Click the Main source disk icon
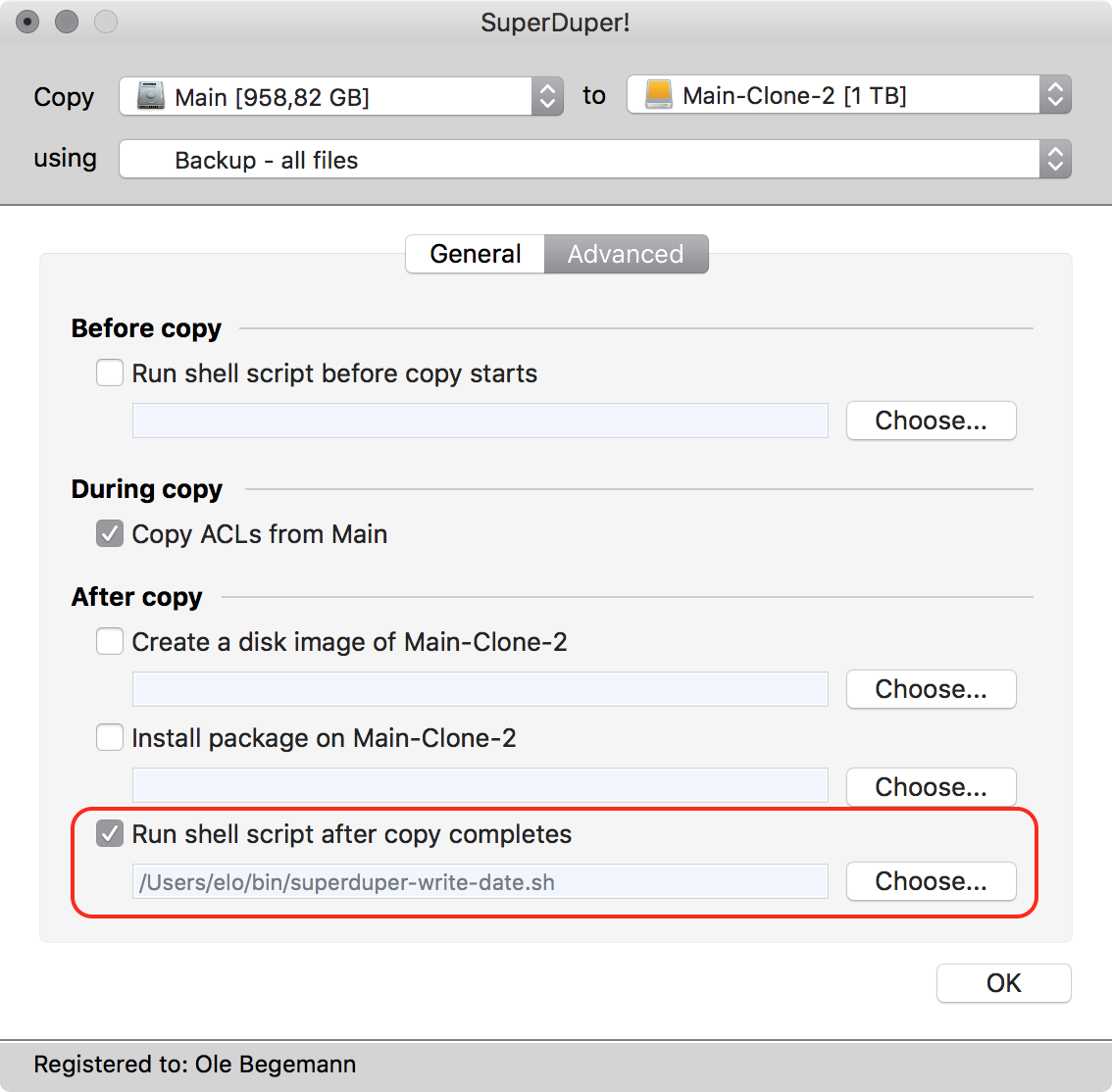 pyautogui.click(x=150, y=96)
